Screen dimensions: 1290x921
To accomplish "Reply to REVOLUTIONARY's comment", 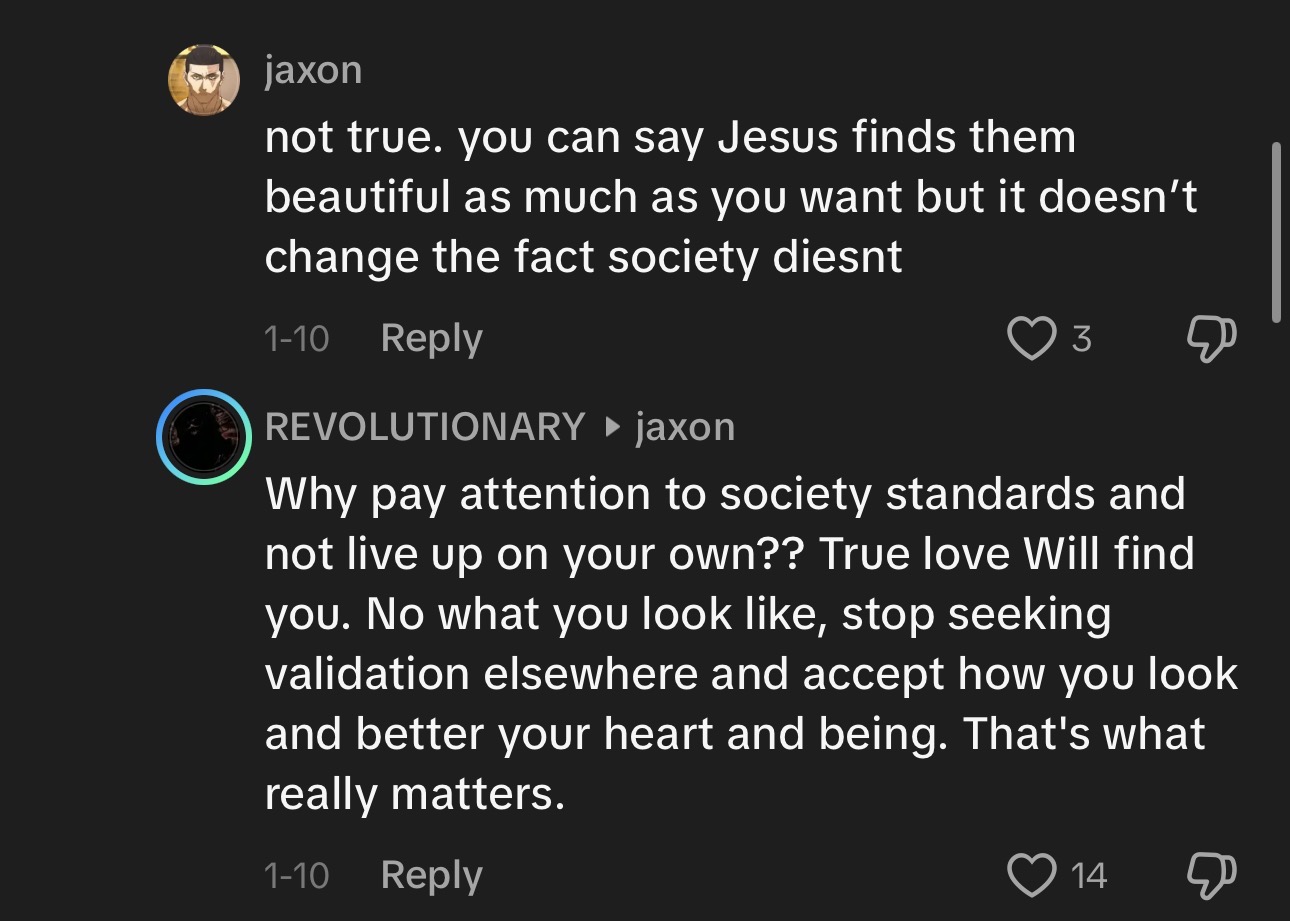I will [431, 876].
